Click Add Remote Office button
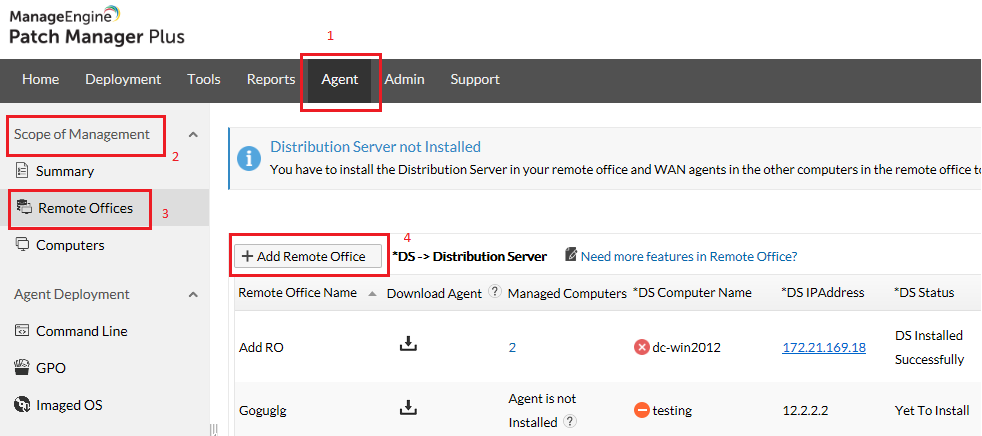Viewport: 982px width, 436px height. pyautogui.click(x=307, y=256)
